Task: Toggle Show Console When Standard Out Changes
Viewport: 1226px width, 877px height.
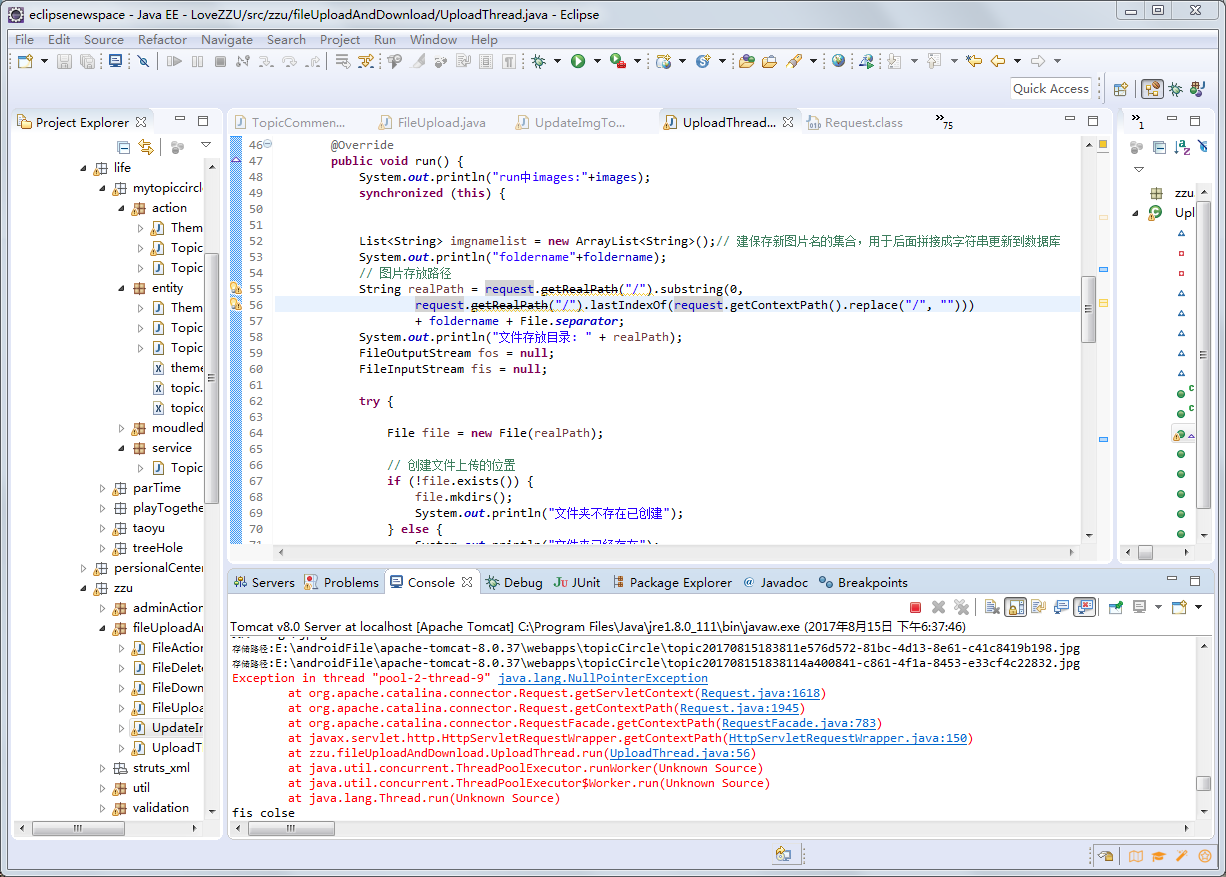Action: [x=1062, y=607]
